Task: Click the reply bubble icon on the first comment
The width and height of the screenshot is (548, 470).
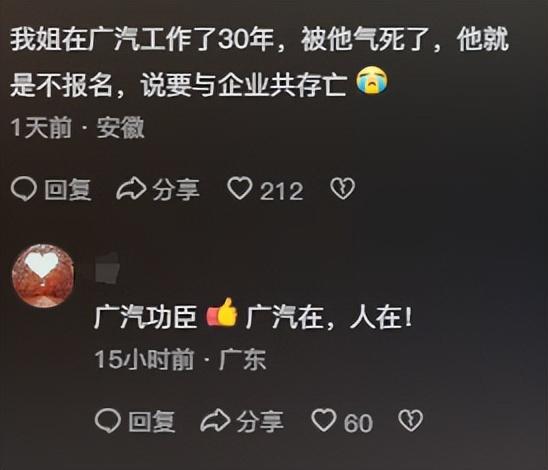Action: coord(23,189)
